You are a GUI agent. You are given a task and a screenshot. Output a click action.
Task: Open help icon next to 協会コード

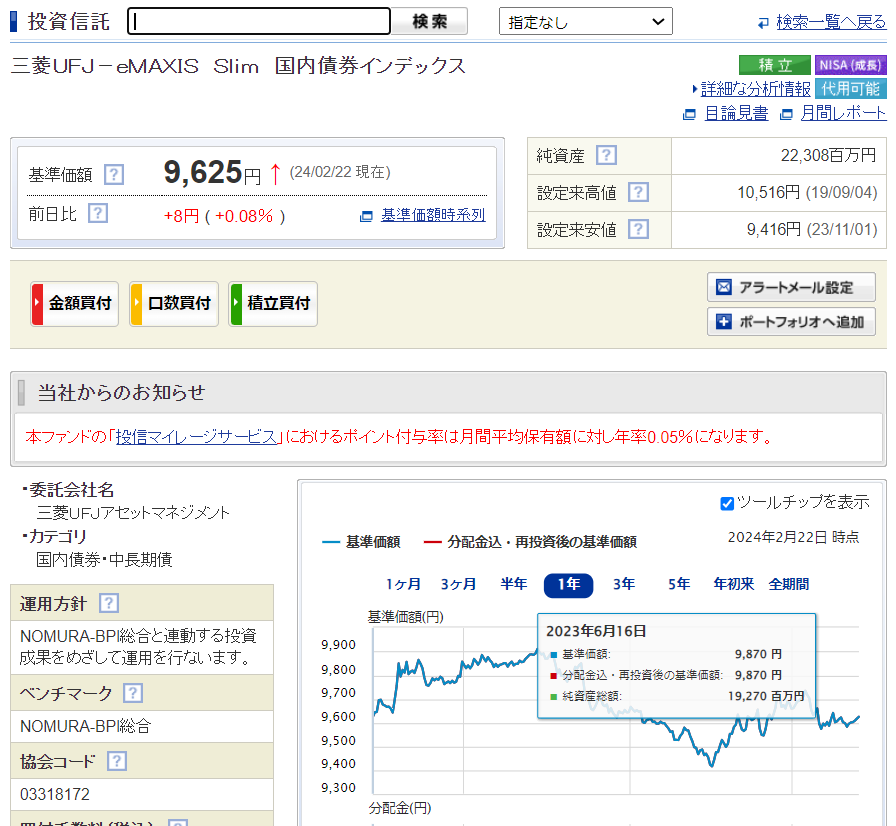tap(117, 761)
